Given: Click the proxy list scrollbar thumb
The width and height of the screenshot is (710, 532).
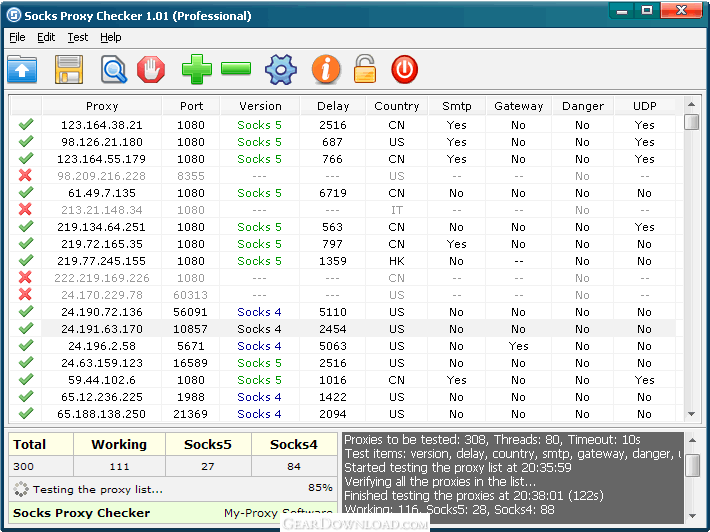Looking at the screenshot, I should tap(691, 121).
